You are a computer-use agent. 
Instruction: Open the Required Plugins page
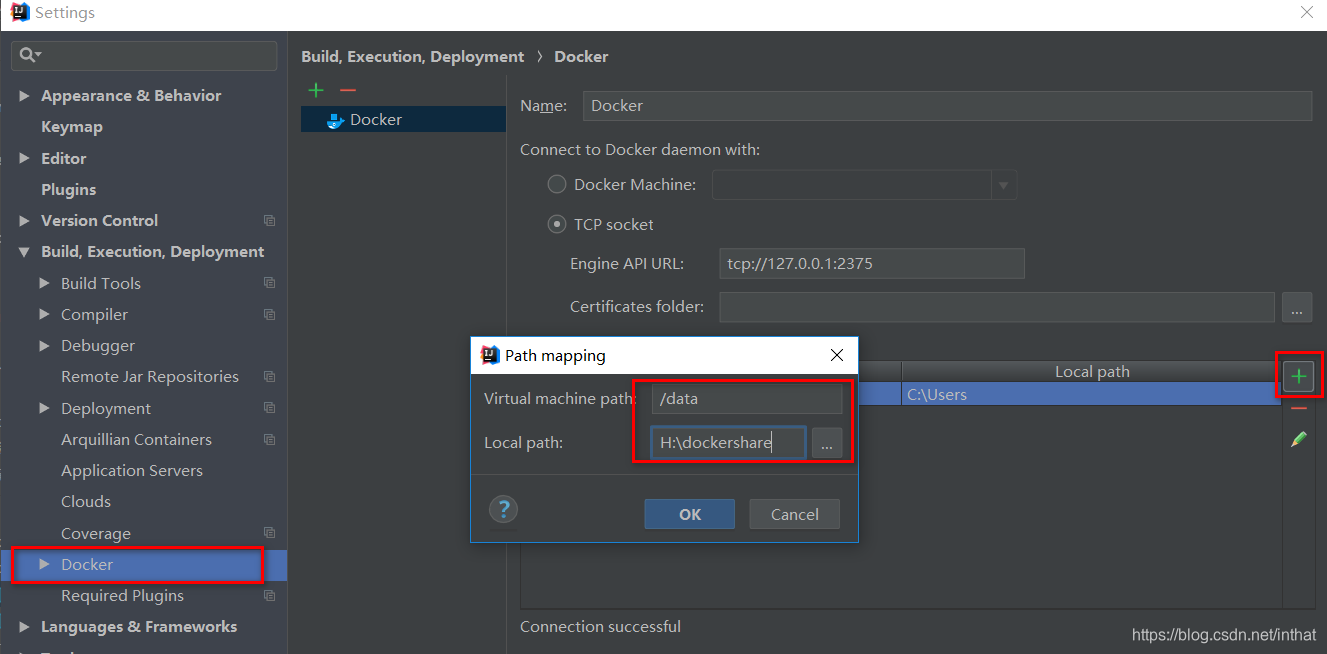point(123,595)
